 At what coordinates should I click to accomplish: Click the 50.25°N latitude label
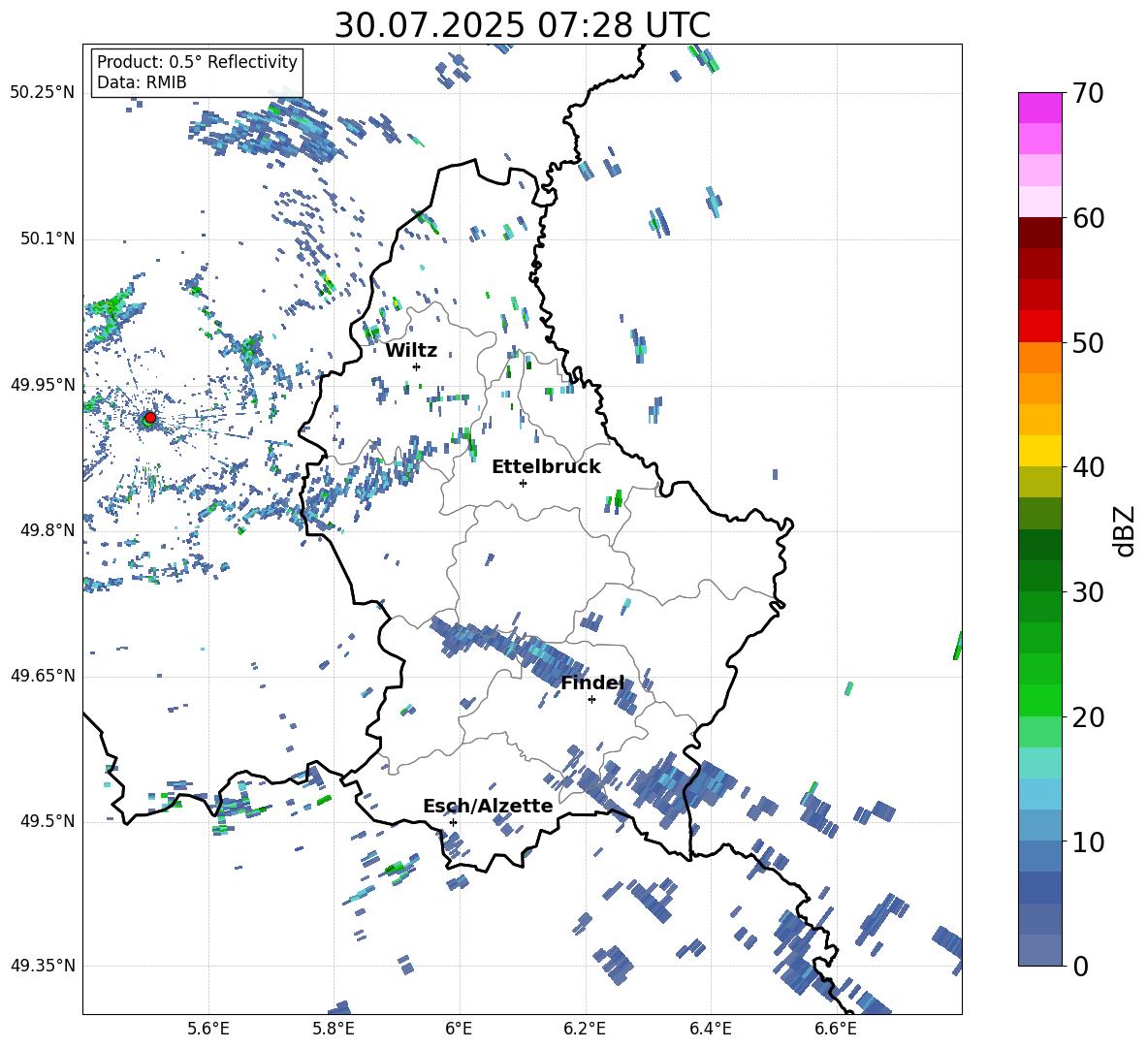click(42, 93)
